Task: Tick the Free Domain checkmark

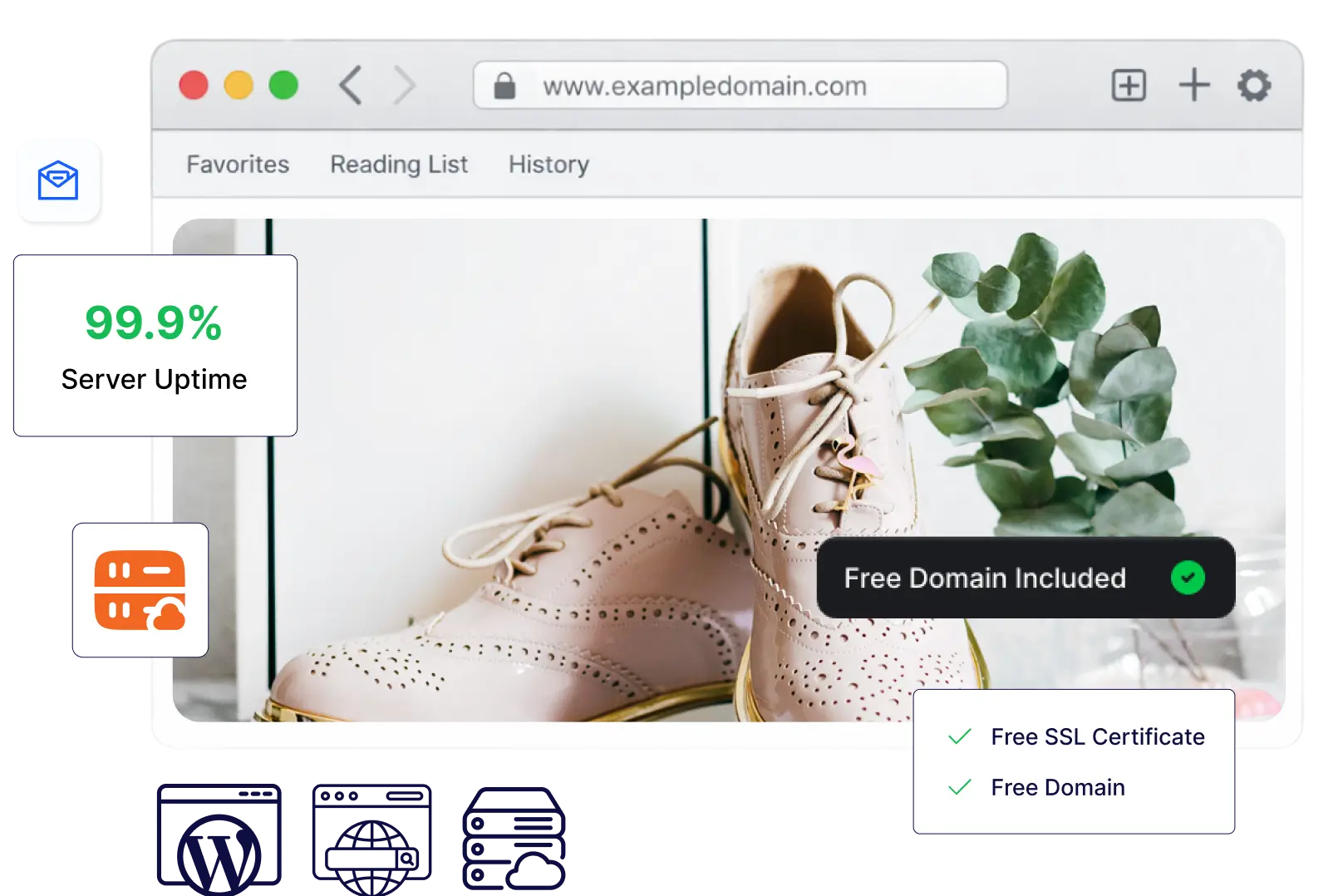Action: point(960,787)
